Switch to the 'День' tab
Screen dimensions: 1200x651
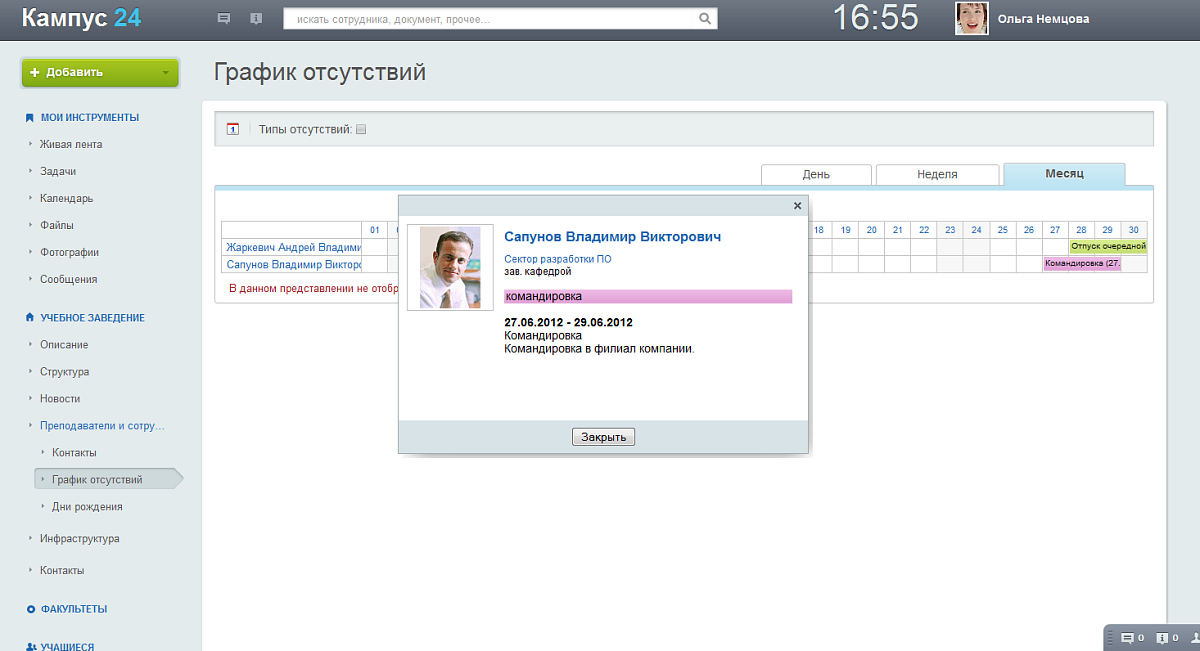coord(816,174)
